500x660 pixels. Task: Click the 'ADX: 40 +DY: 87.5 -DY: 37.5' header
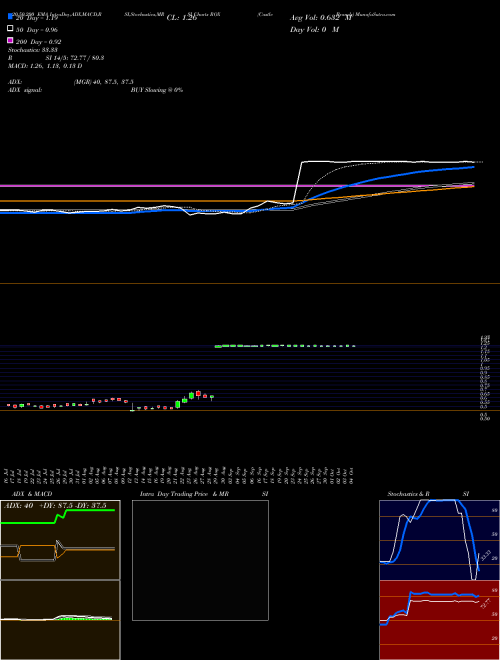pos(55,506)
